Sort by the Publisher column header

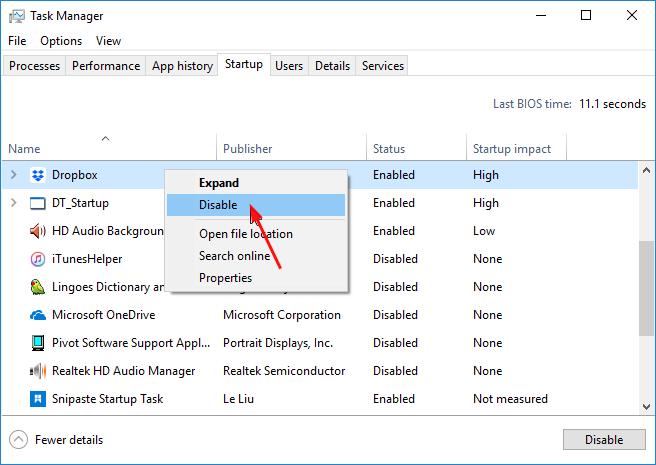coord(291,147)
